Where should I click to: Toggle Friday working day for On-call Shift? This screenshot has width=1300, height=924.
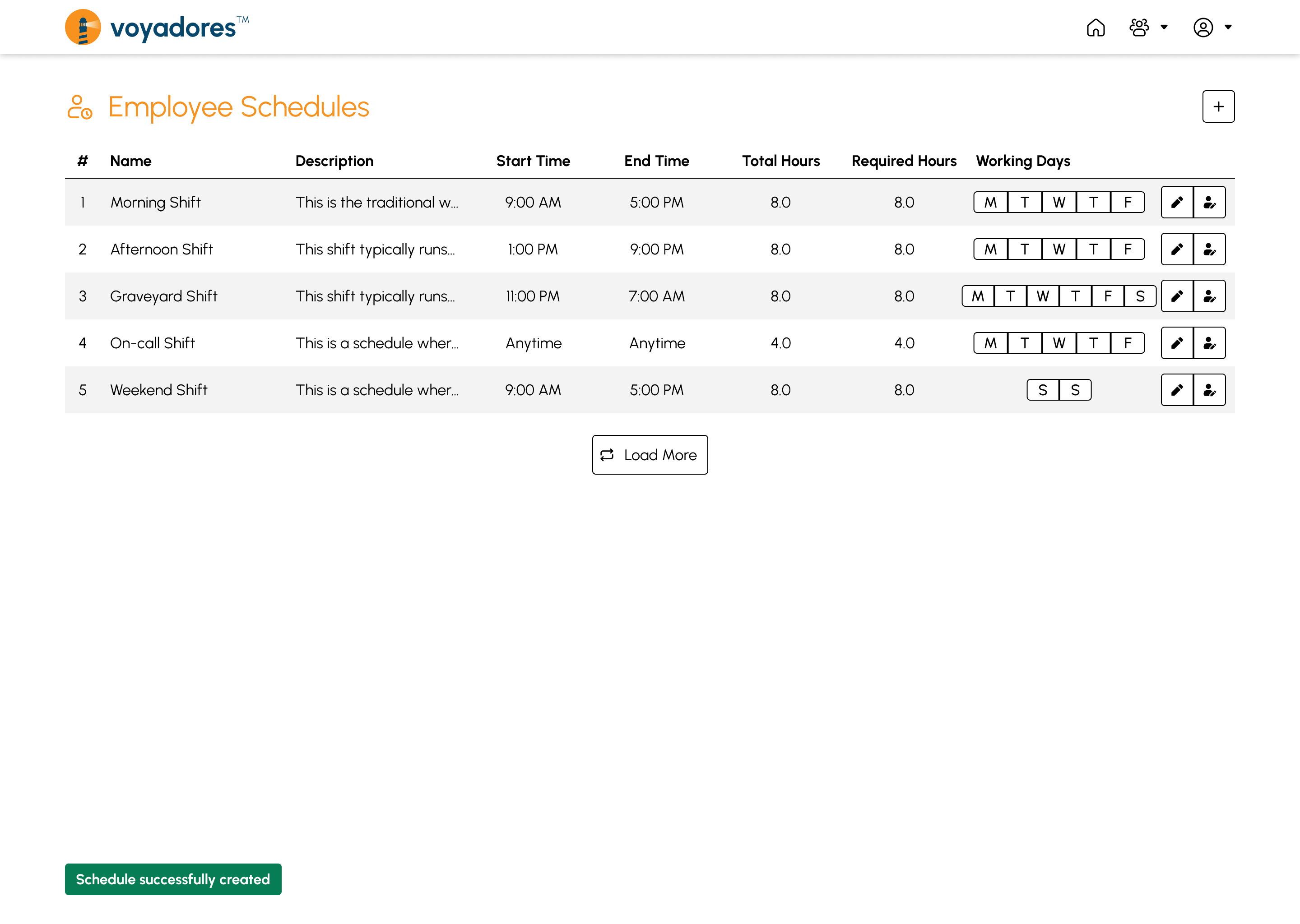tap(1128, 343)
